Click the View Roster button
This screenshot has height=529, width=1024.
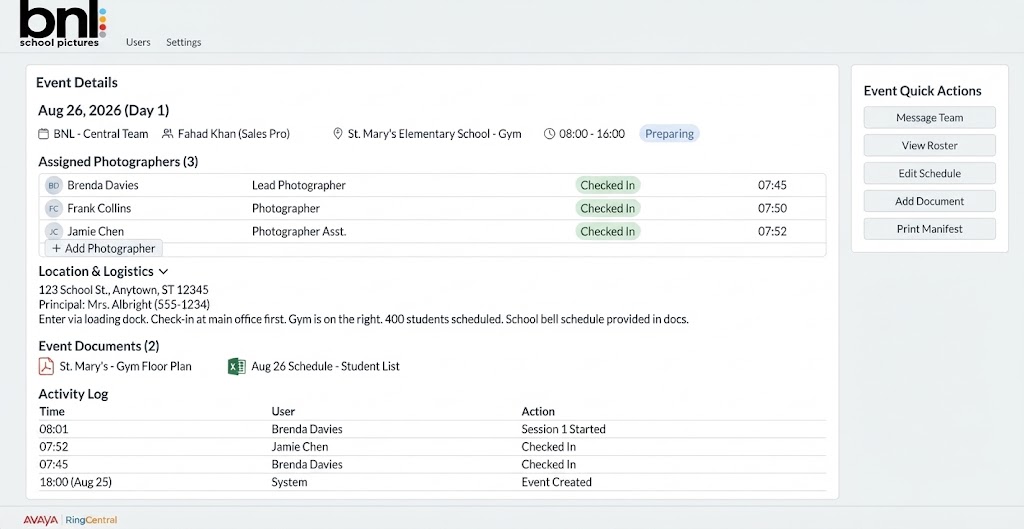[929, 146]
